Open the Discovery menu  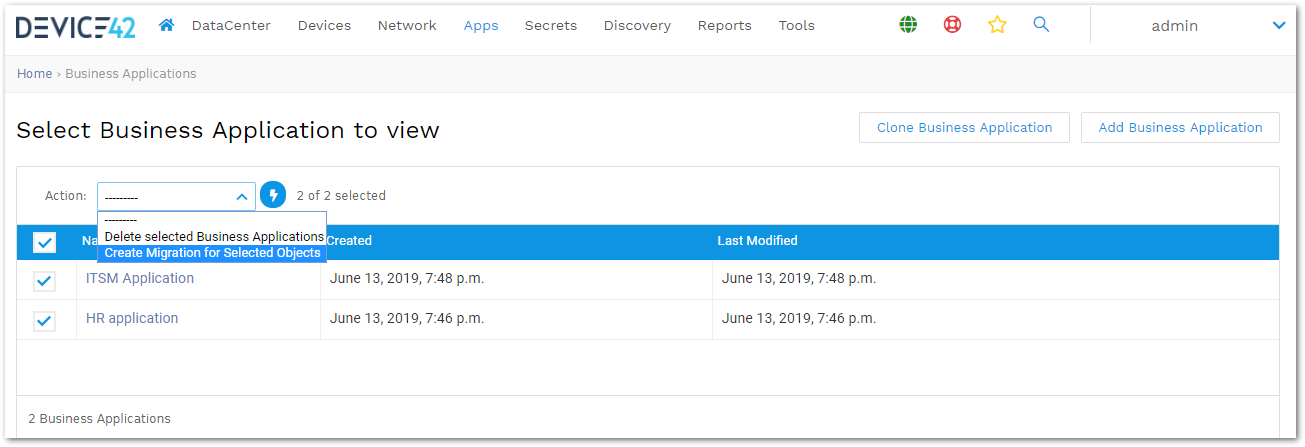637,26
